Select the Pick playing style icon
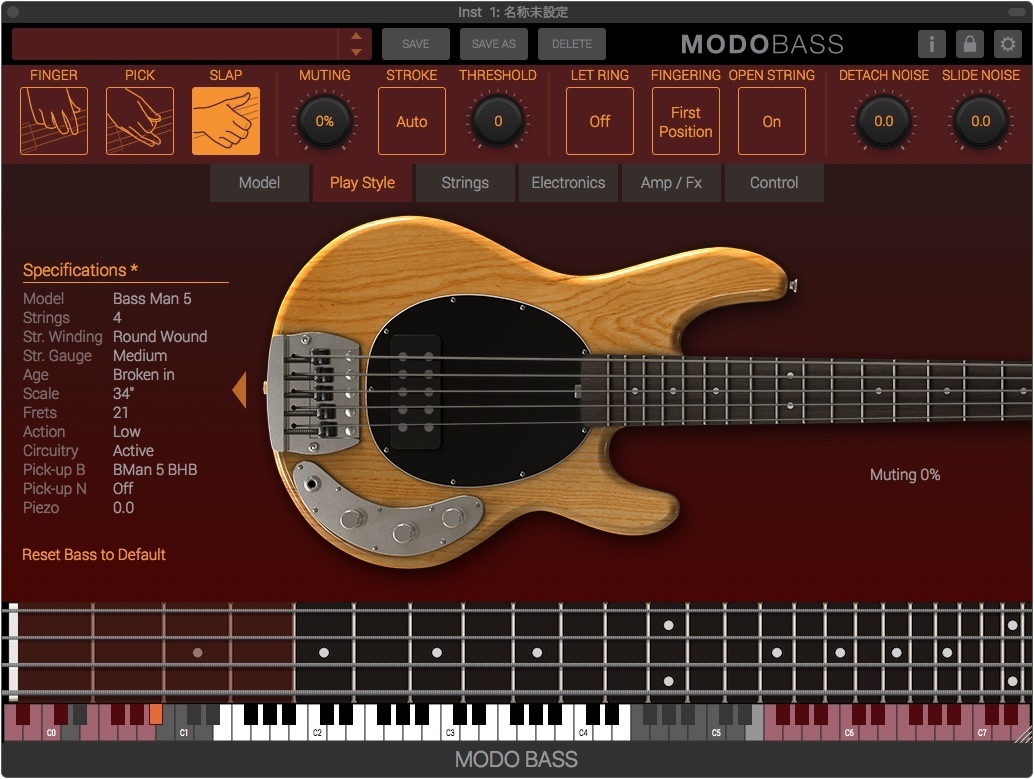Image resolution: width=1034 pixels, height=779 pixels. [x=140, y=121]
